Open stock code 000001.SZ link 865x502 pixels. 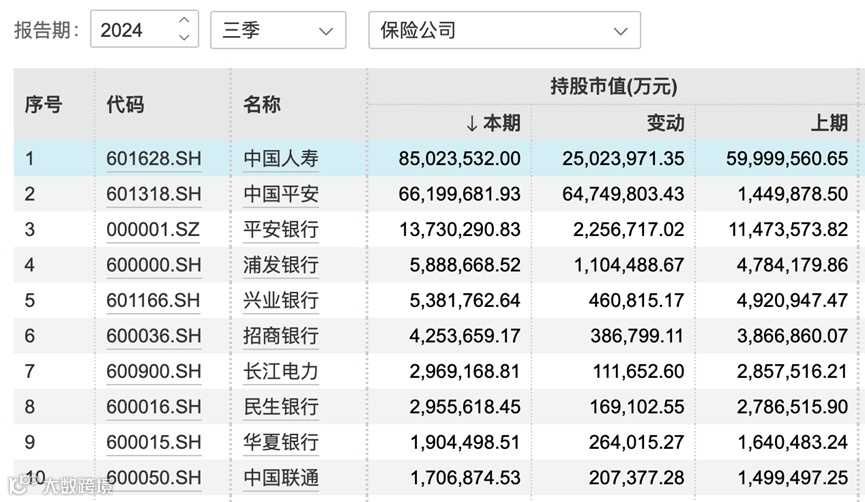click(153, 229)
